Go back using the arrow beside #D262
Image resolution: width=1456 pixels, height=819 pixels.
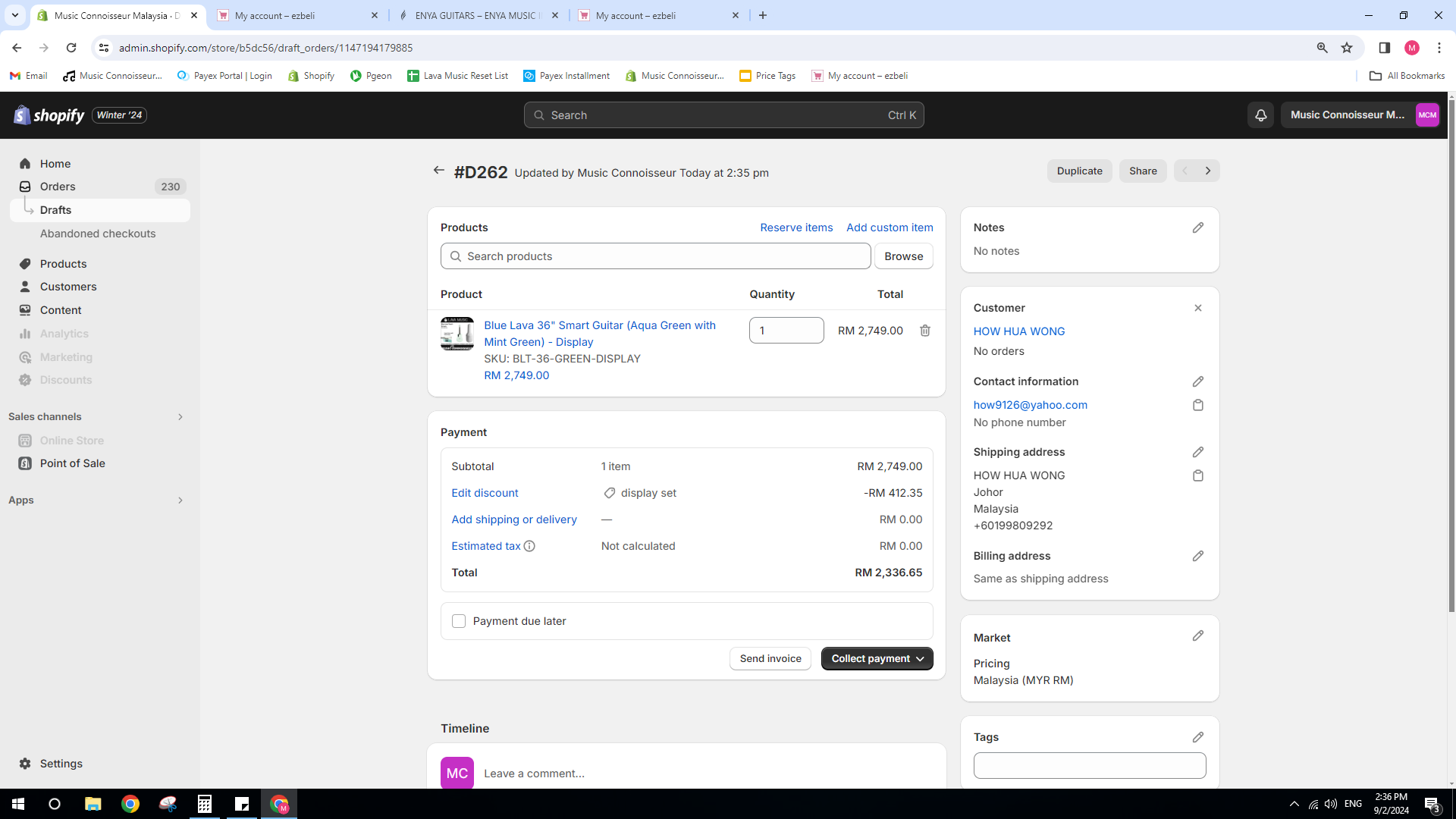(x=438, y=171)
